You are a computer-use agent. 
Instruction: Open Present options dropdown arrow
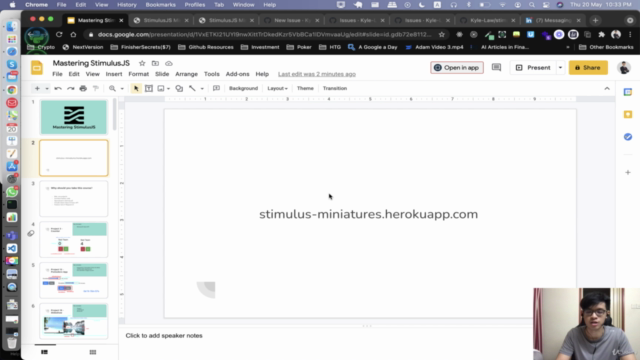pyautogui.click(x=560, y=67)
